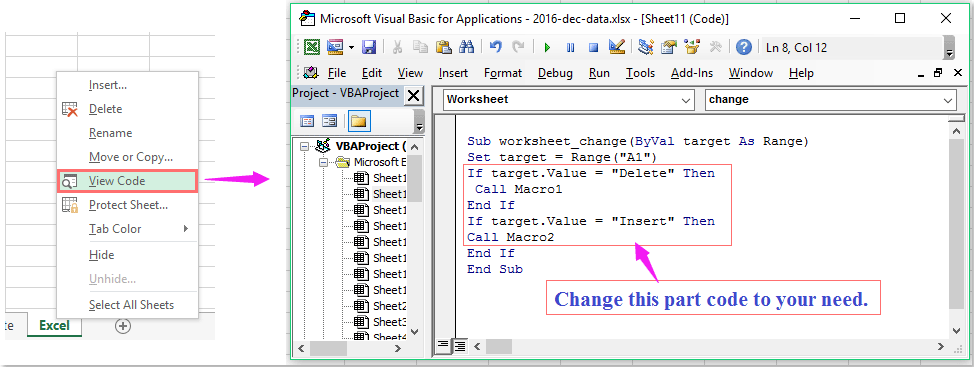Screen dimensions: 974x367
Task: Open the View menu
Action: click(x=410, y=73)
